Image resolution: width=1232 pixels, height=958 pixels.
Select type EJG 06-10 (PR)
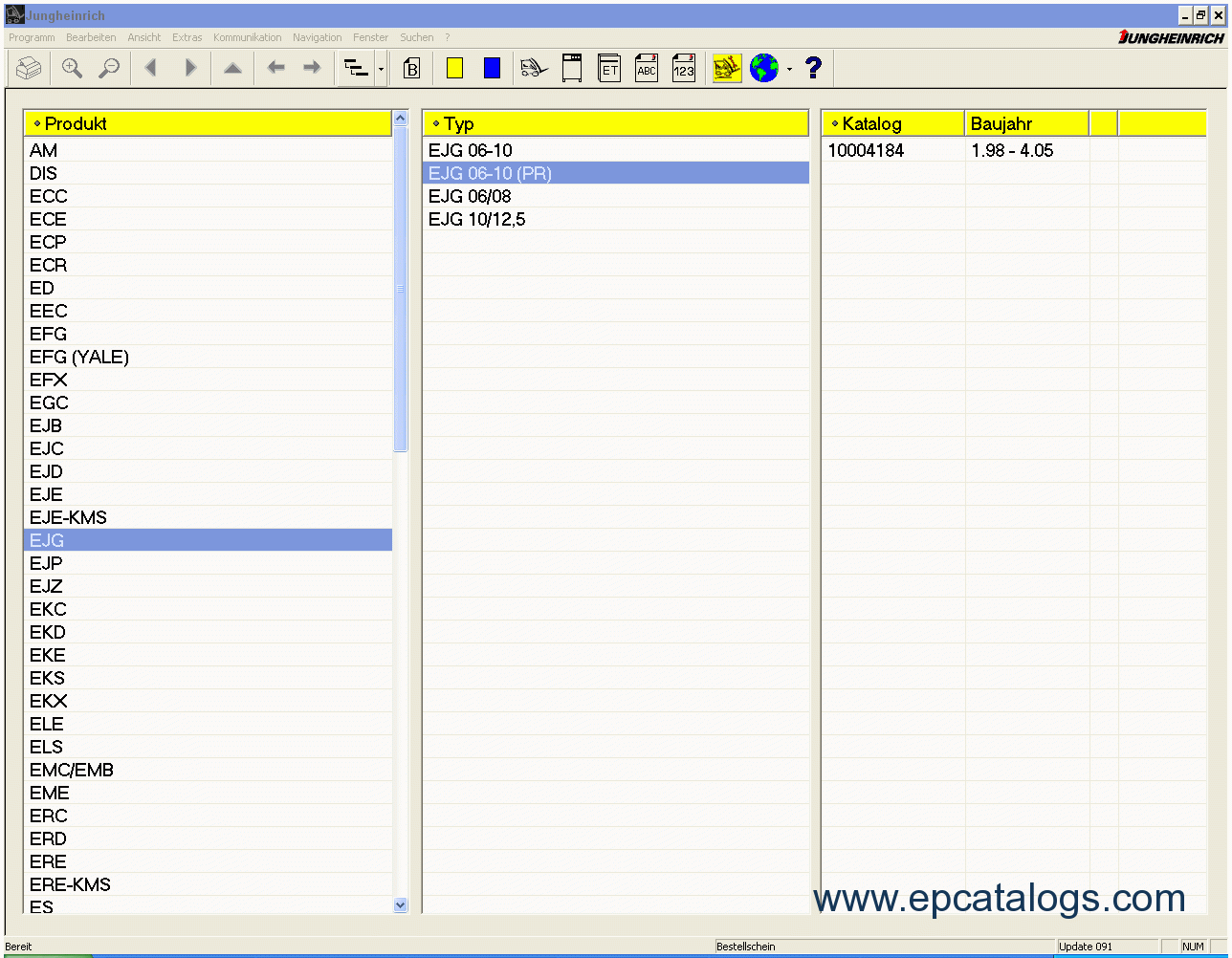(x=615, y=173)
